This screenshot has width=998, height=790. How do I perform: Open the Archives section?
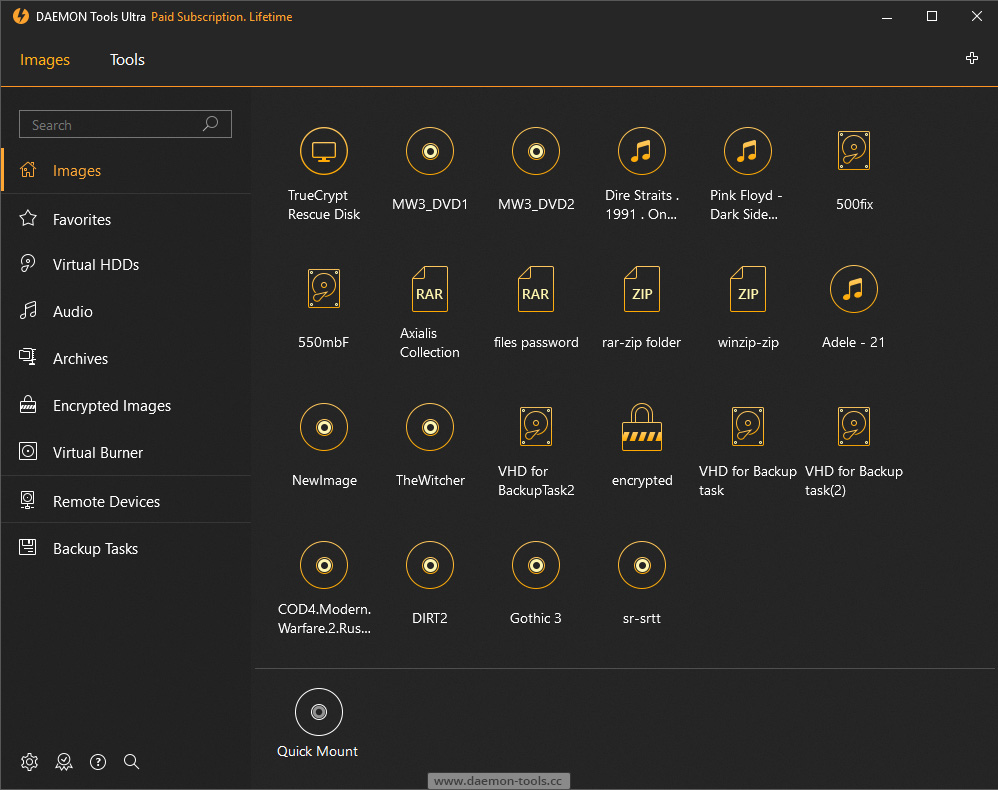80,358
